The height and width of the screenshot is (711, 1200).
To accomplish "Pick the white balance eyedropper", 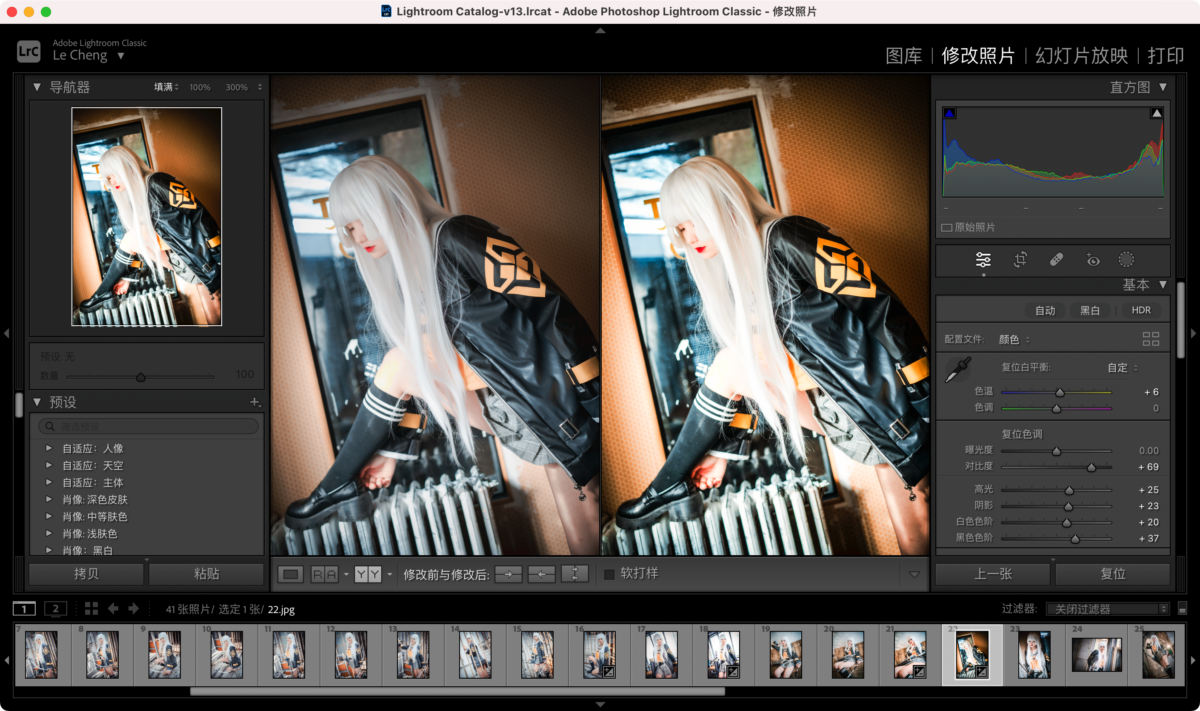I will [958, 370].
